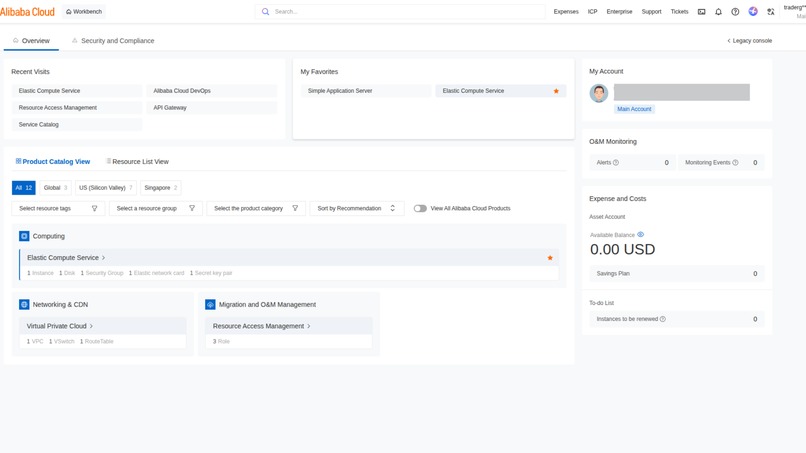This screenshot has height=453, width=806.
Task: Toggle Available Balance visibility eye
Action: [x=640, y=234]
